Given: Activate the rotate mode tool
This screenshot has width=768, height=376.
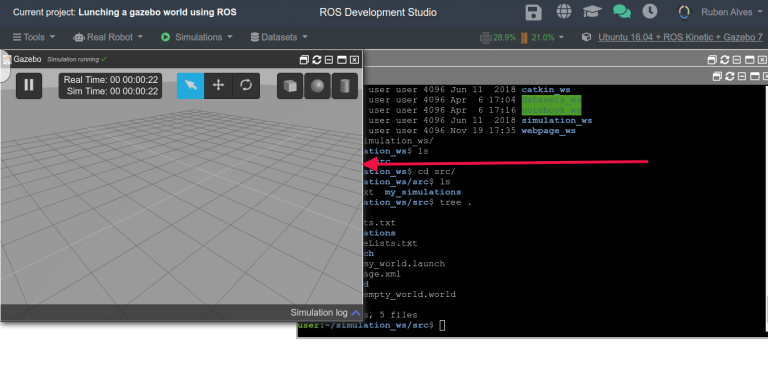Looking at the screenshot, I should (x=246, y=85).
